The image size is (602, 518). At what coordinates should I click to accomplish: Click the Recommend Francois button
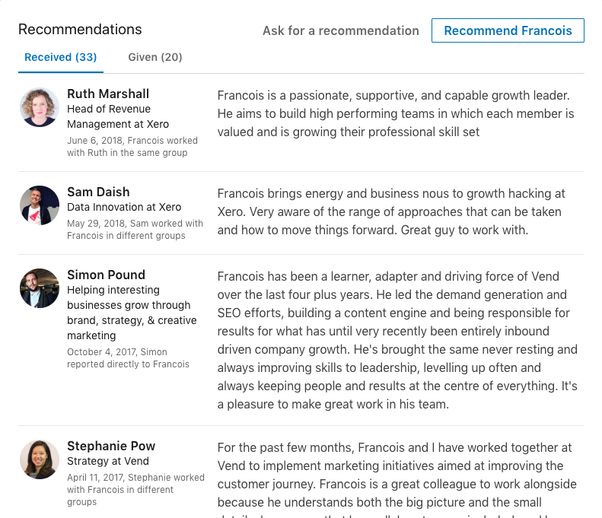pos(508,30)
